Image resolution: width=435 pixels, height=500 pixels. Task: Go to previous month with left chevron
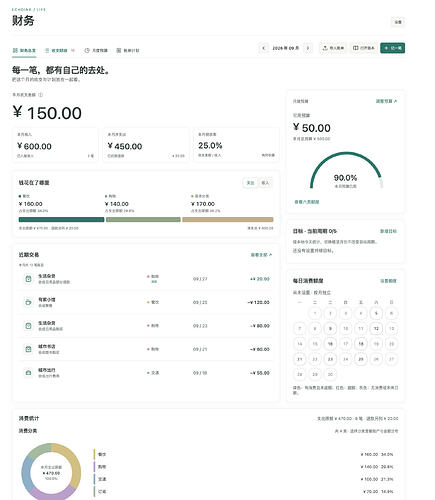pos(264,48)
